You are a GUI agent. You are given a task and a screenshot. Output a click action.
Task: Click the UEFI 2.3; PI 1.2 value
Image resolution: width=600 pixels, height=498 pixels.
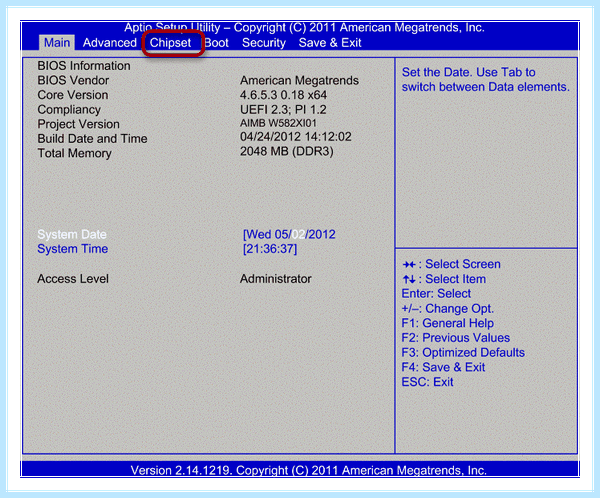283,109
